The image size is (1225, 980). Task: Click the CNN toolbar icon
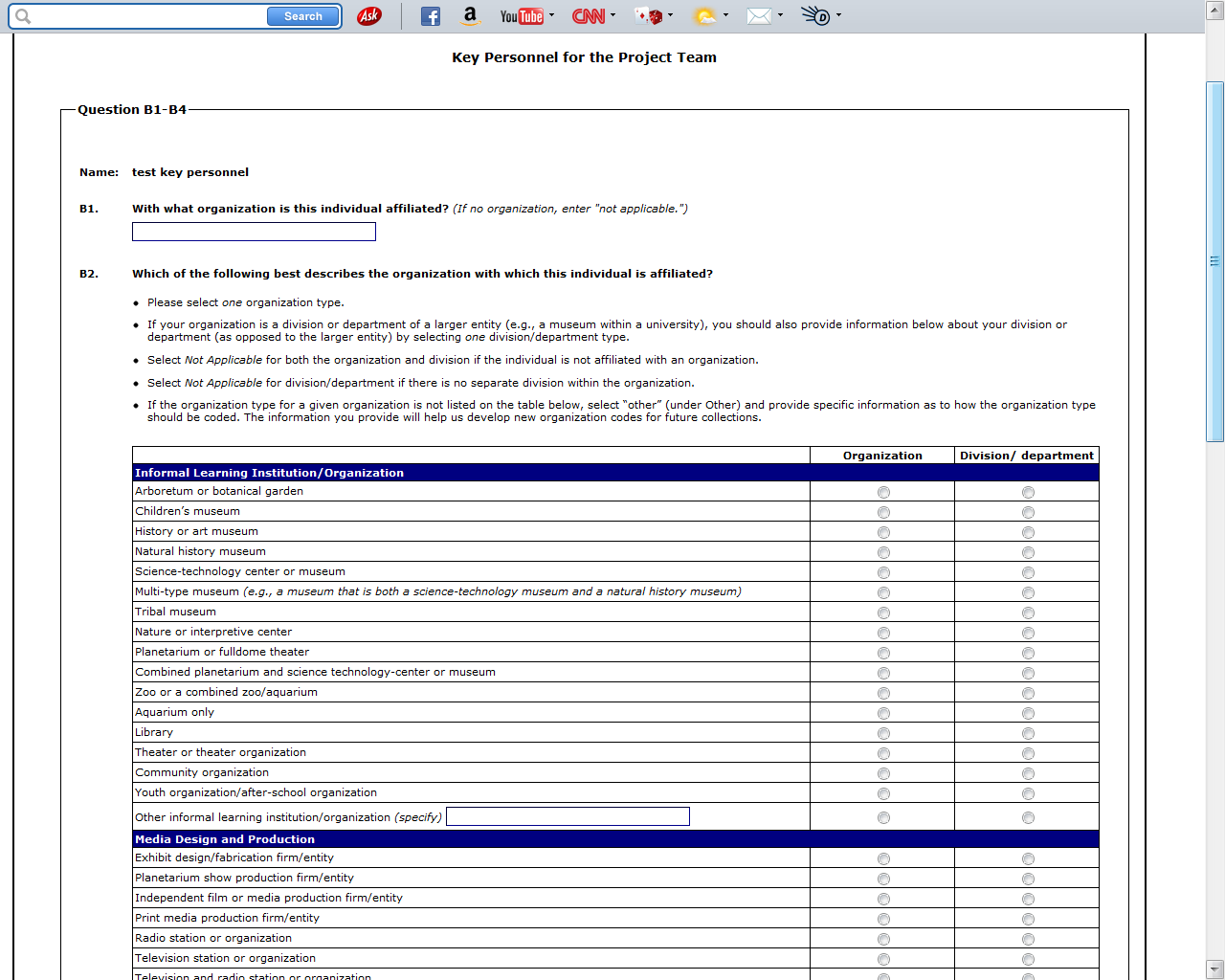pyautogui.click(x=589, y=16)
